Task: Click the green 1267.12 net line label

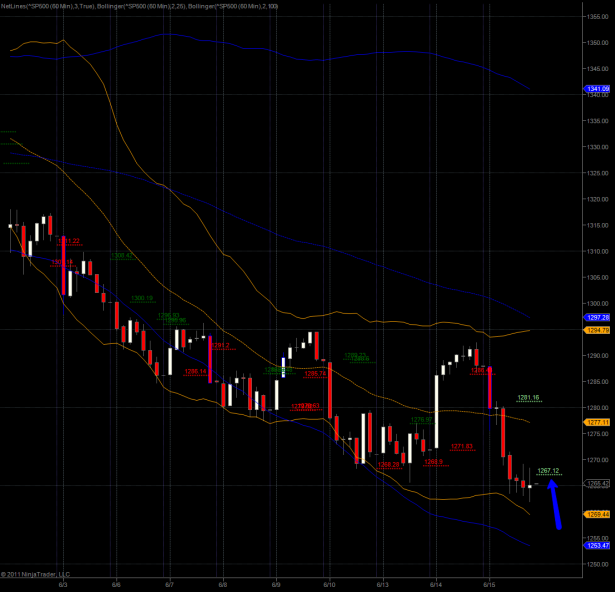Action: coord(548,470)
